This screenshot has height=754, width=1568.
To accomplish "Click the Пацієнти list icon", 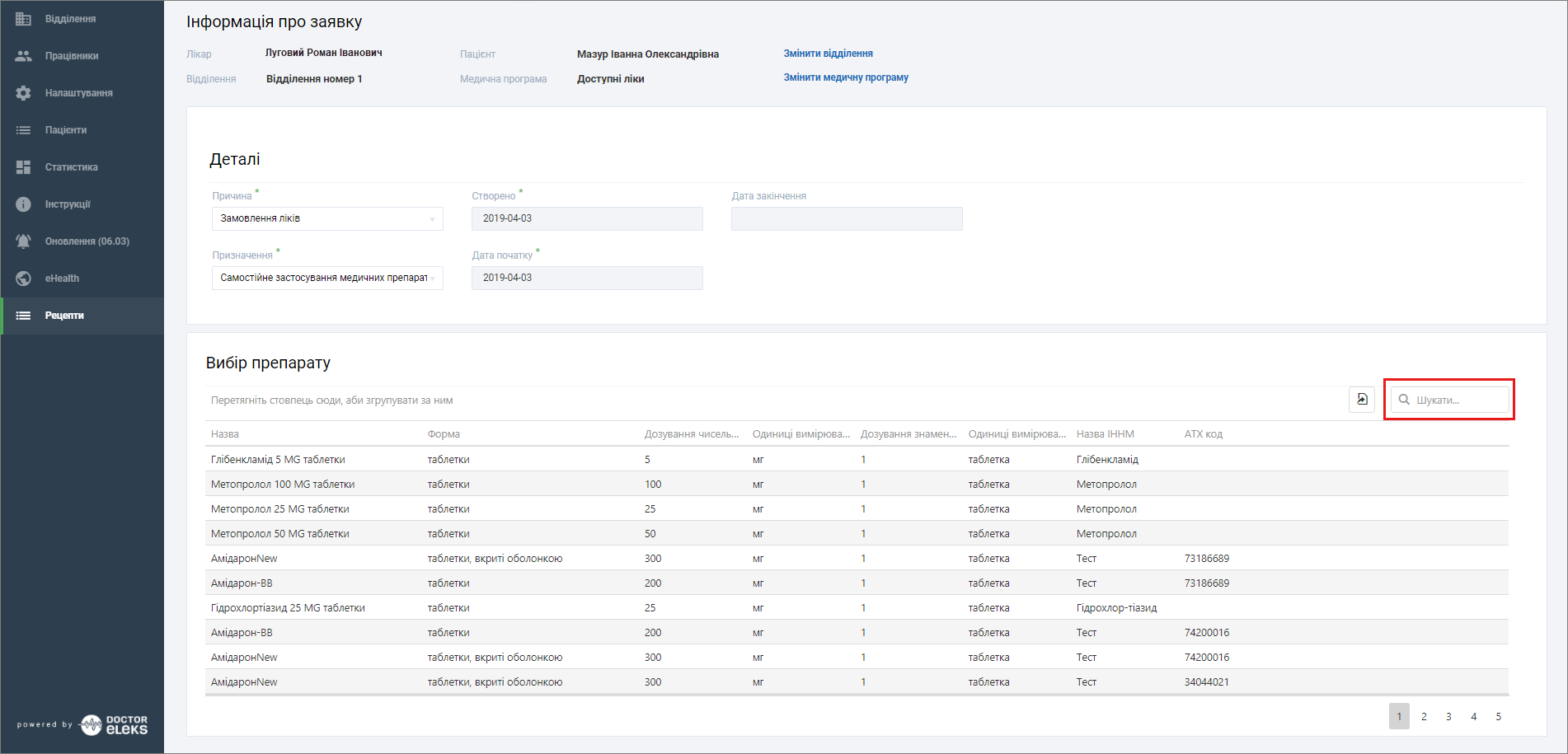I will pos(23,130).
